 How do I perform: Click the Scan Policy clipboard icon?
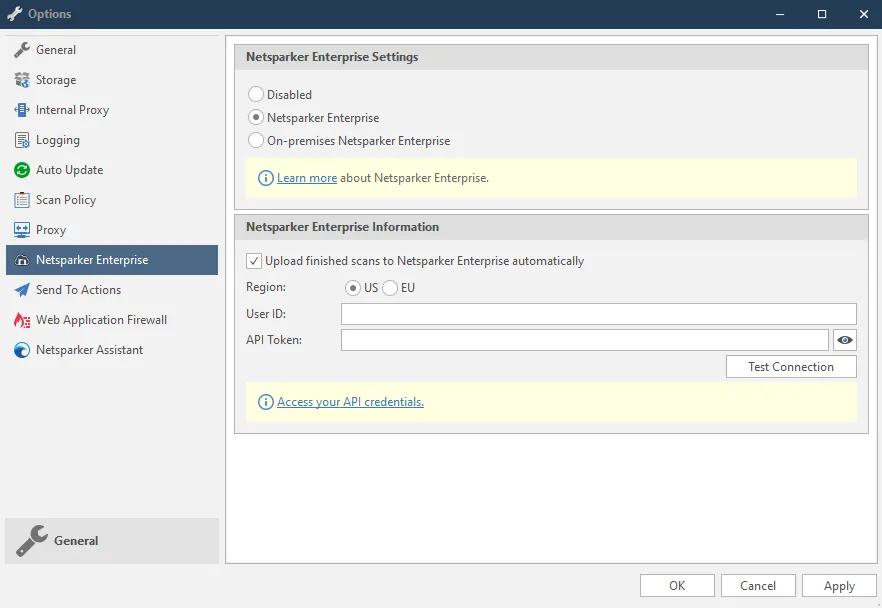[x=22, y=200]
